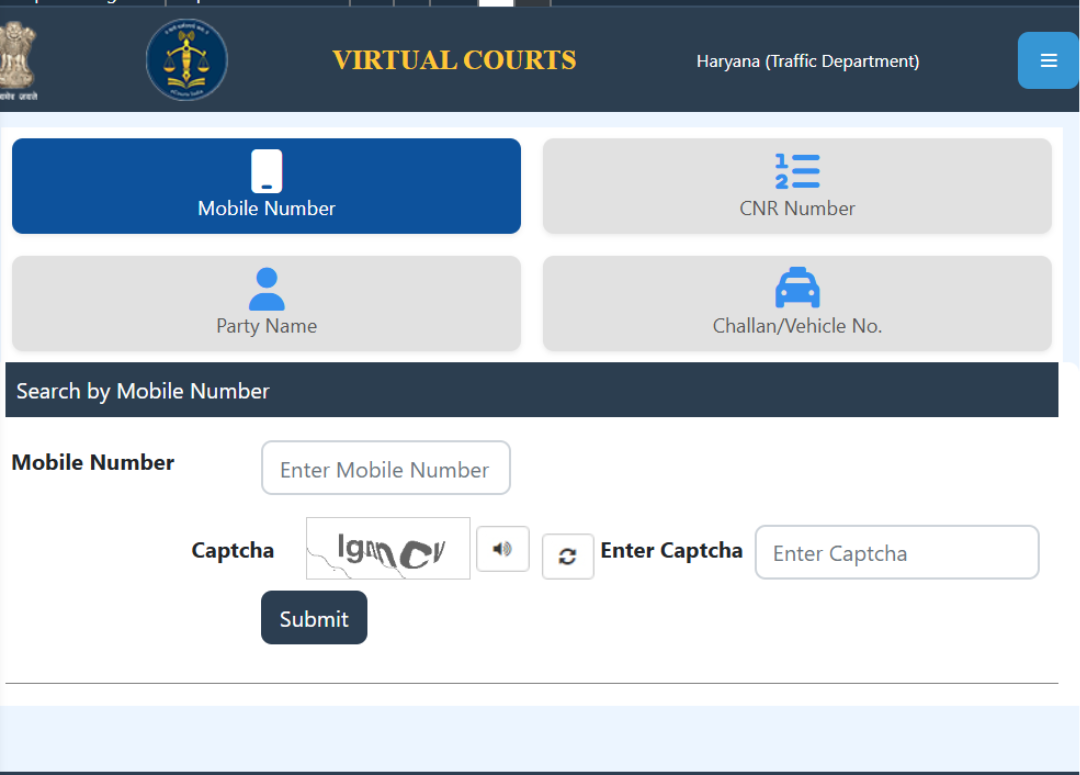Click the person icon above Party Name
Image resolution: width=1080 pixels, height=775 pixels.
coord(266,289)
